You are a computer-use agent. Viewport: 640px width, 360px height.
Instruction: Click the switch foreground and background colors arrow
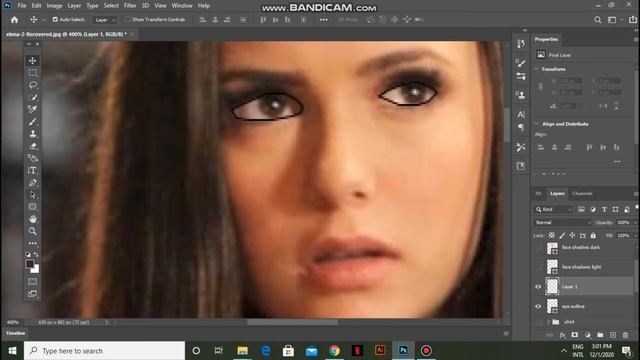pos(36,255)
